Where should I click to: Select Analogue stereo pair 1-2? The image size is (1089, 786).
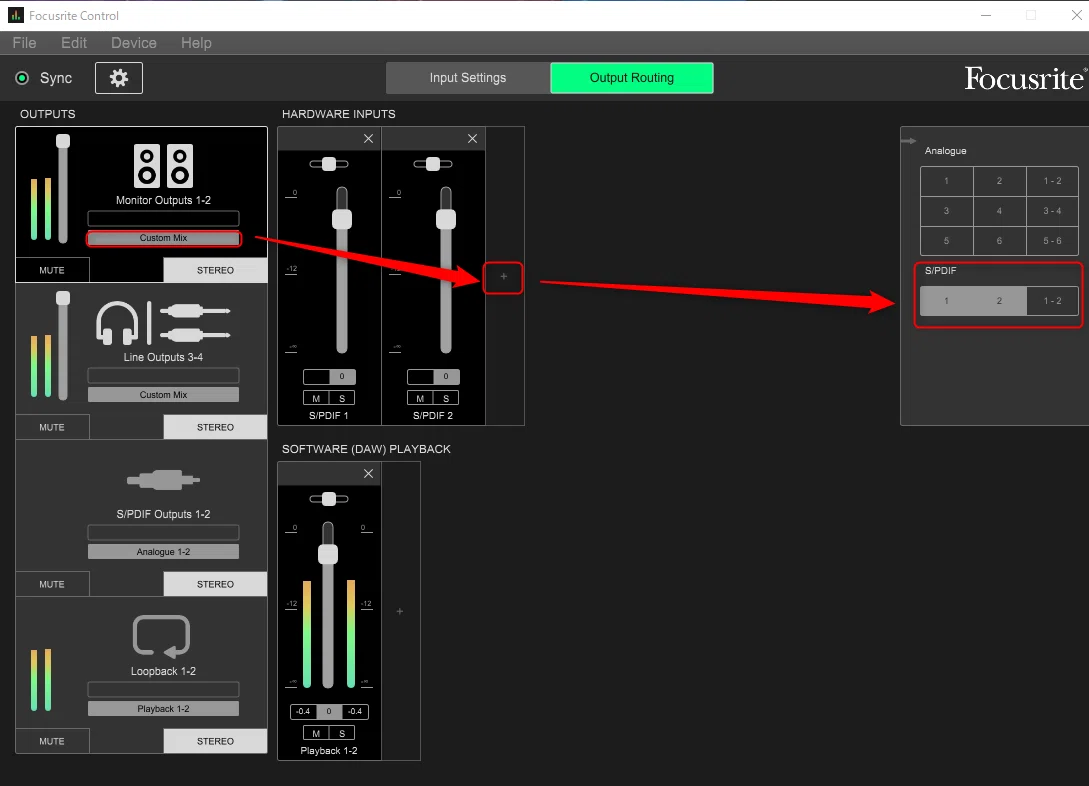coord(1052,181)
